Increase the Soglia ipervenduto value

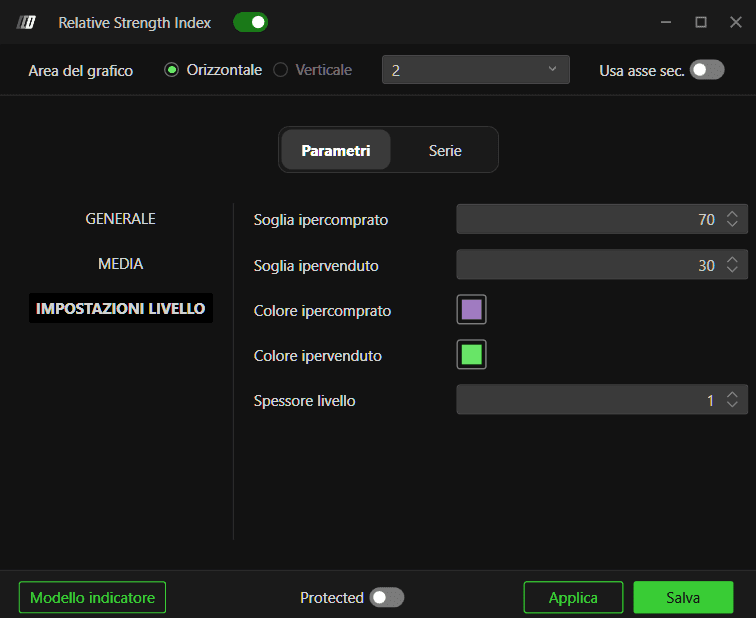[732, 260]
